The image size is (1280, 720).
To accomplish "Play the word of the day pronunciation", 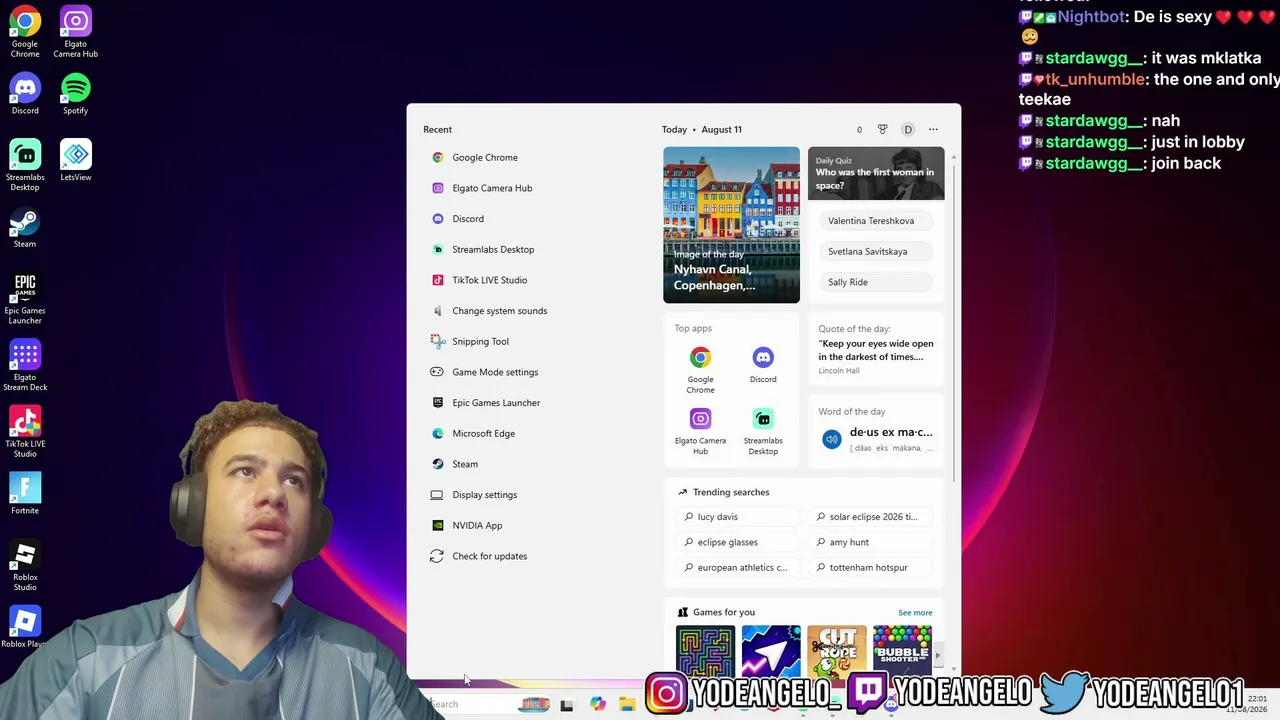I will 832,439.
